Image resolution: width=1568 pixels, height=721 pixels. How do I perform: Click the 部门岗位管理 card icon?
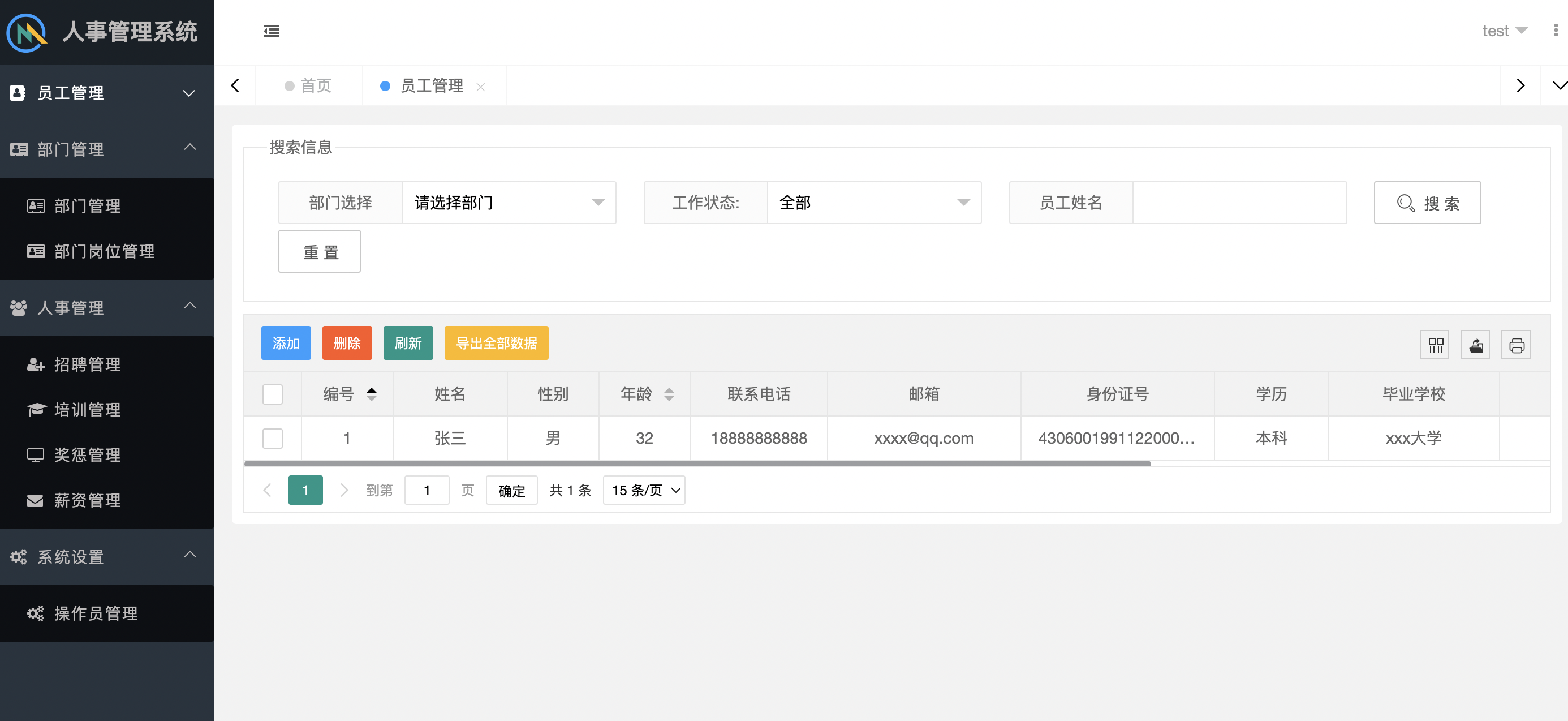click(36, 251)
